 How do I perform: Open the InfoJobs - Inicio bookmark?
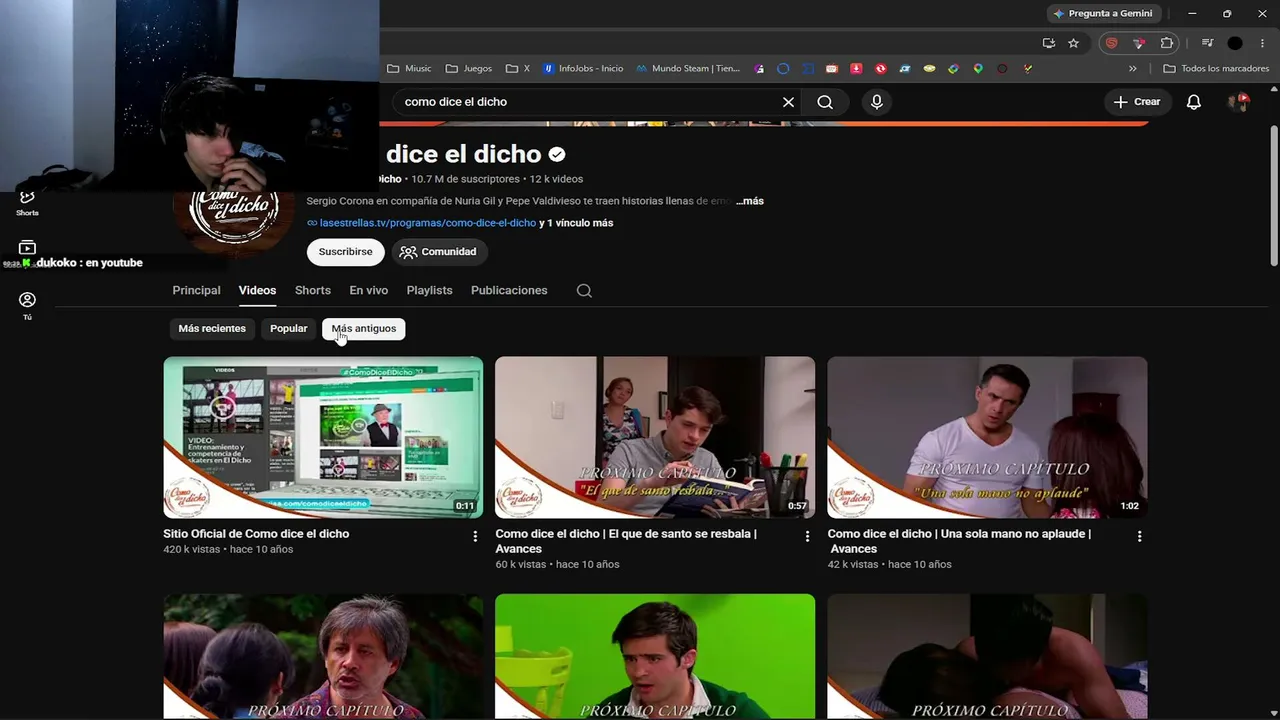583,69
